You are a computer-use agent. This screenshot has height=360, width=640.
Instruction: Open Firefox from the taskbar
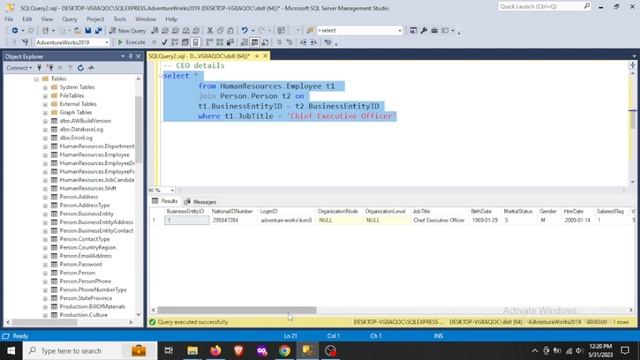click(x=216, y=351)
